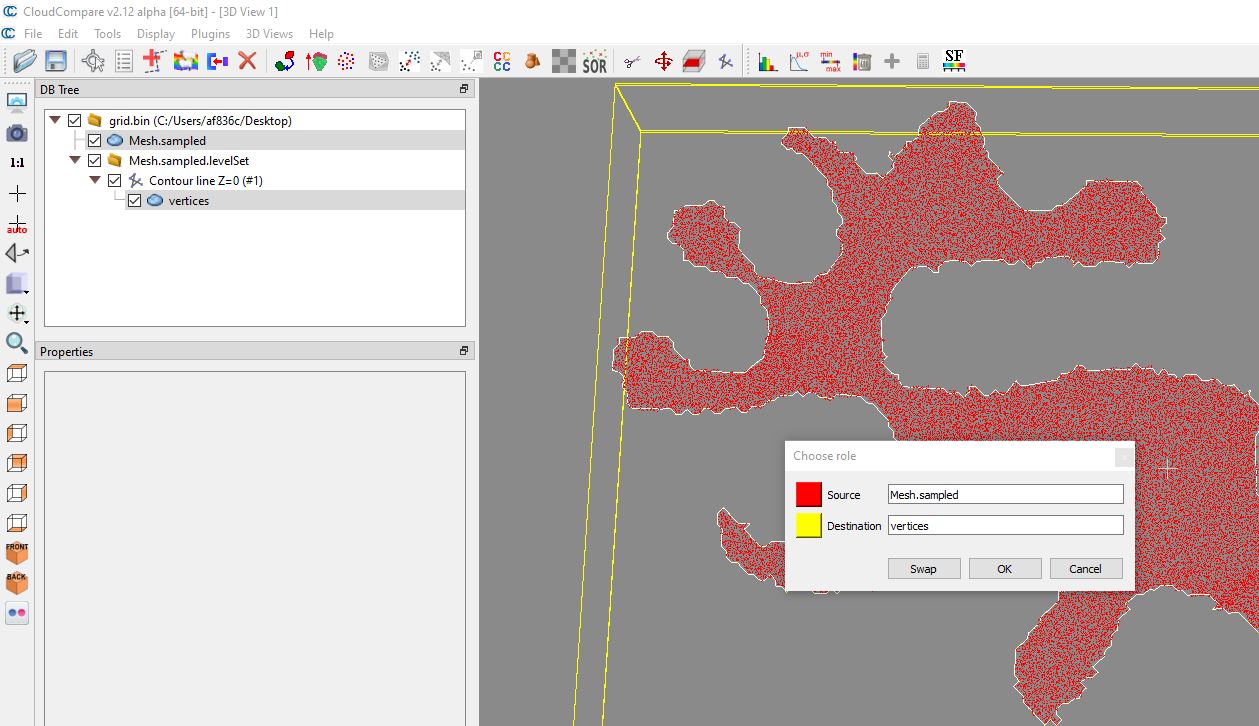Viewport: 1259px width, 726px height.
Task: Click the Save floppy disk icon
Action: coord(56,62)
